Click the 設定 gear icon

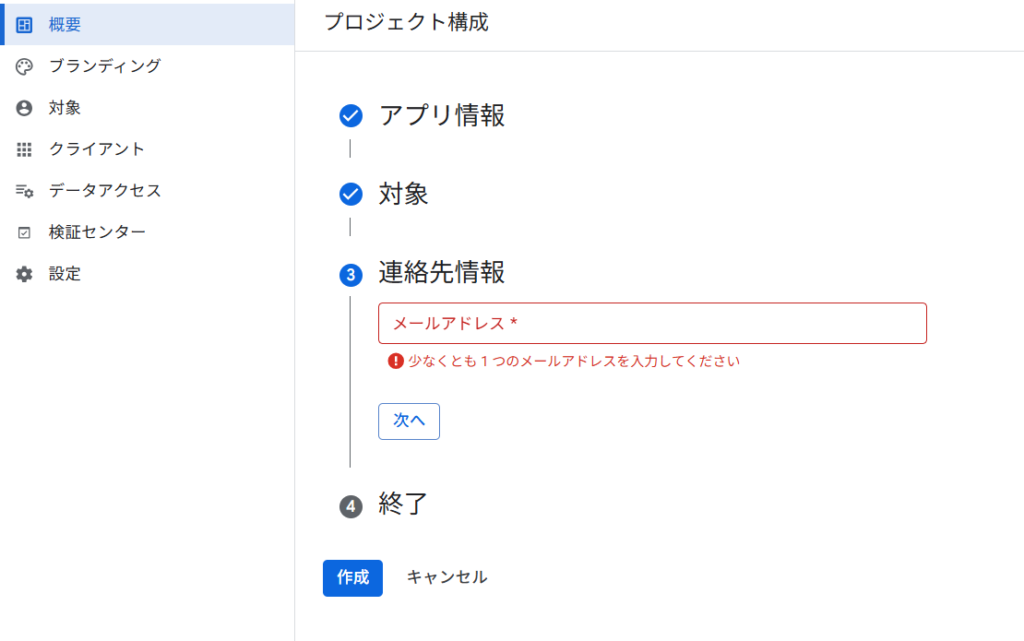(x=25, y=274)
